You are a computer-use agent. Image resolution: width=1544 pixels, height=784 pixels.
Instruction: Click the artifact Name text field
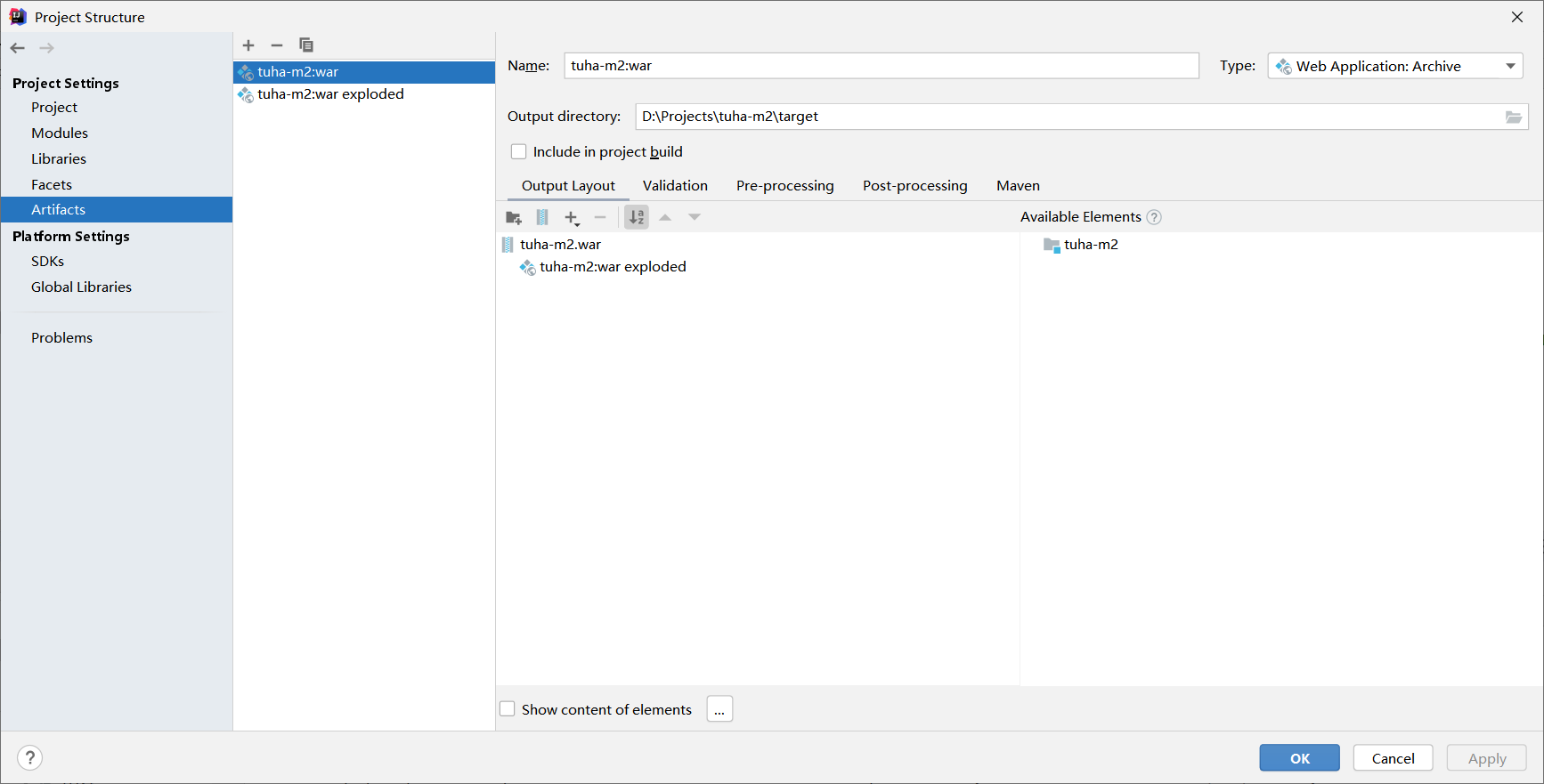pos(881,66)
